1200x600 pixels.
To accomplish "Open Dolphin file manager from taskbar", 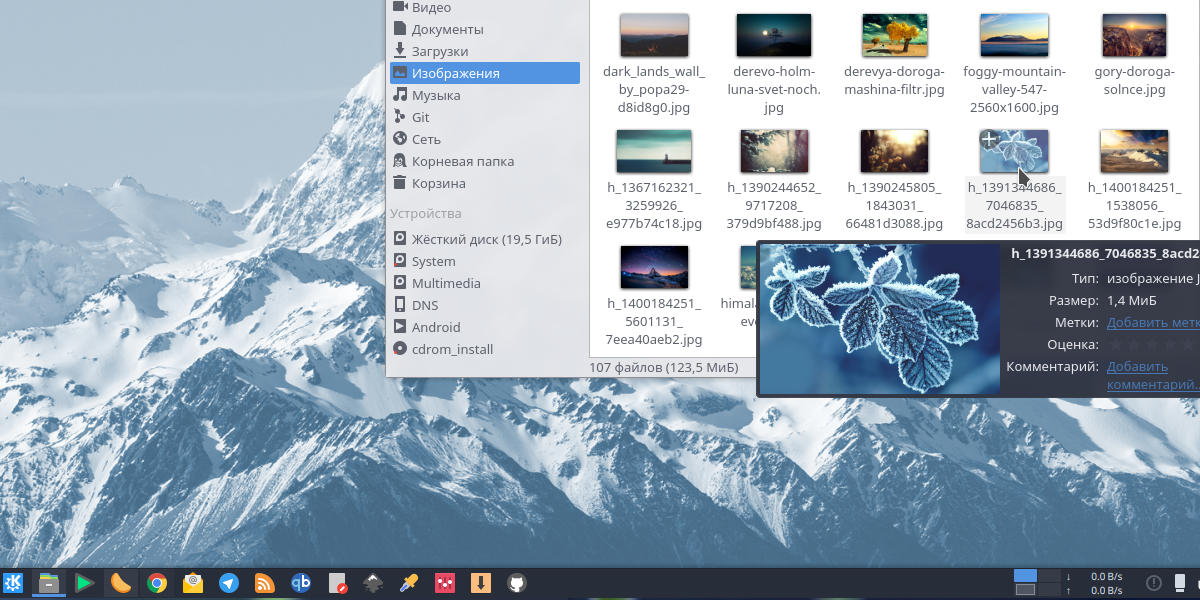I will coord(48,583).
